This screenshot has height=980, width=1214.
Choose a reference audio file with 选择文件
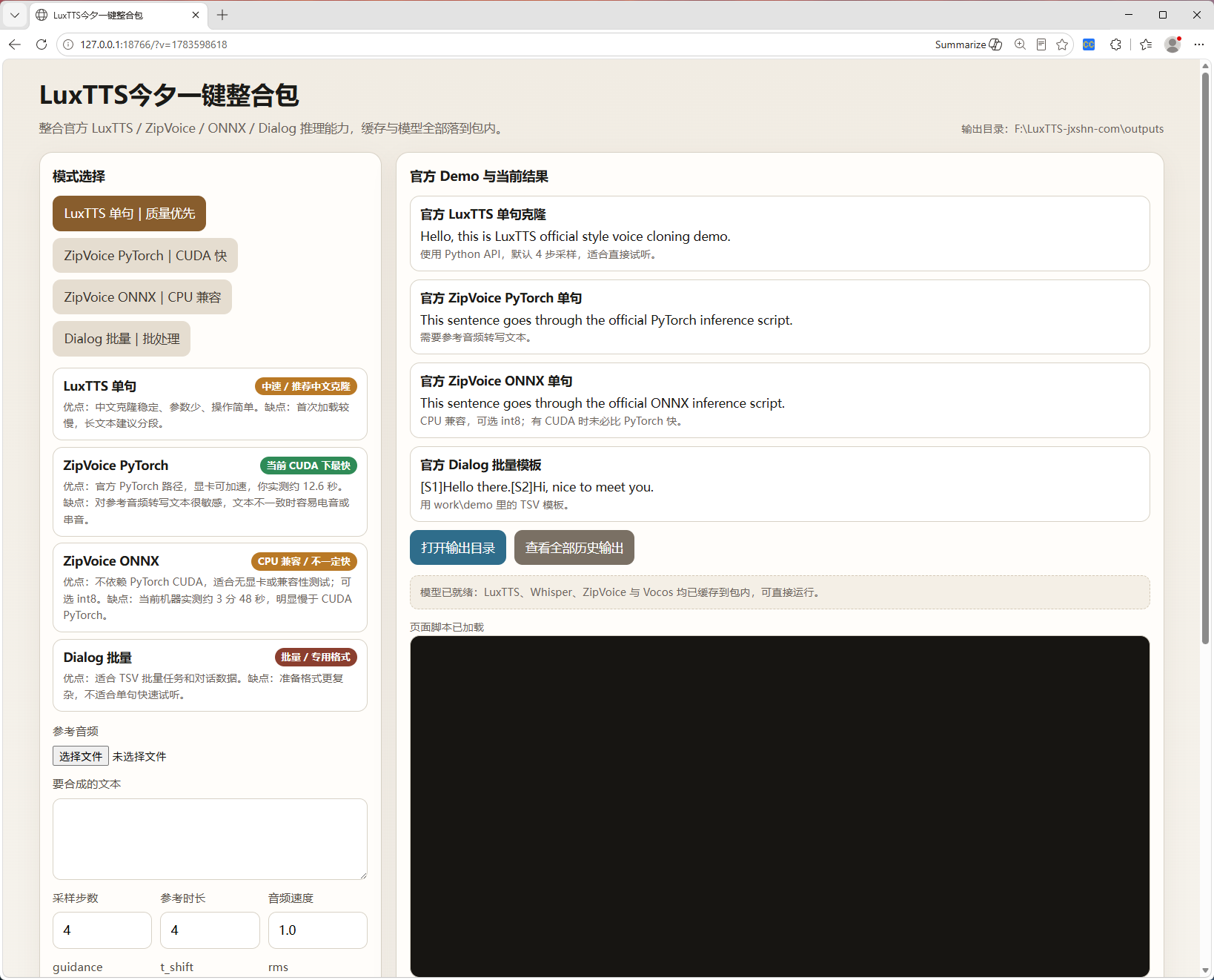point(81,756)
